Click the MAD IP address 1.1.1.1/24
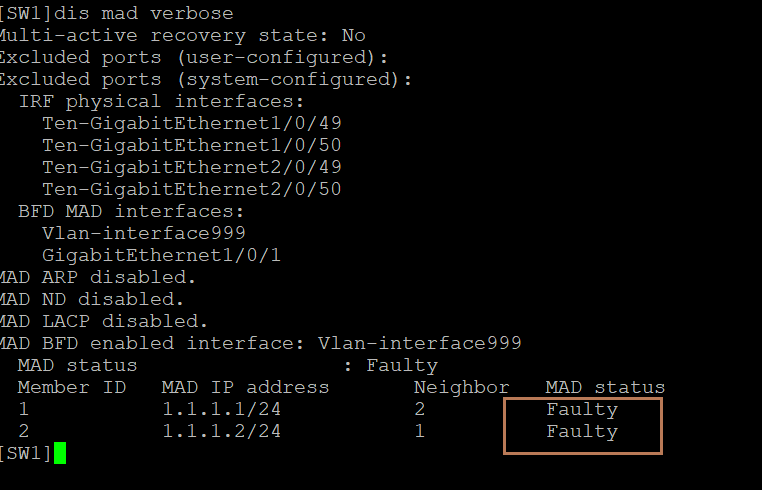Screen dimensions: 762x490 coord(221,409)
